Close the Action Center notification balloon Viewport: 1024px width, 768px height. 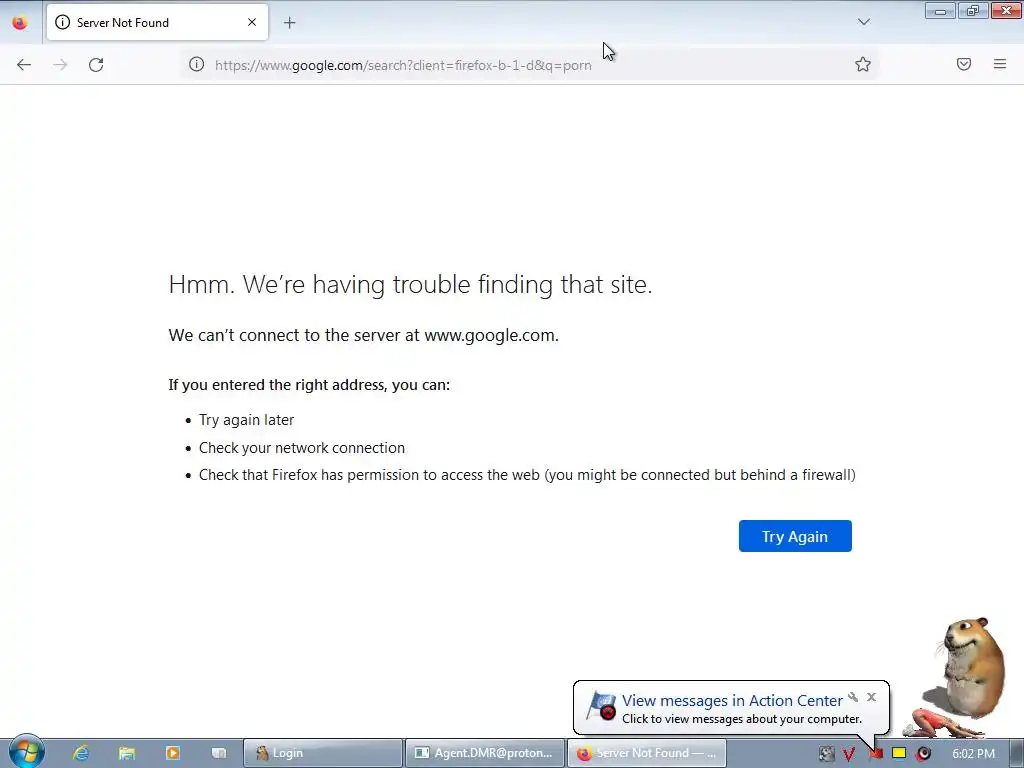coord(871,697)
